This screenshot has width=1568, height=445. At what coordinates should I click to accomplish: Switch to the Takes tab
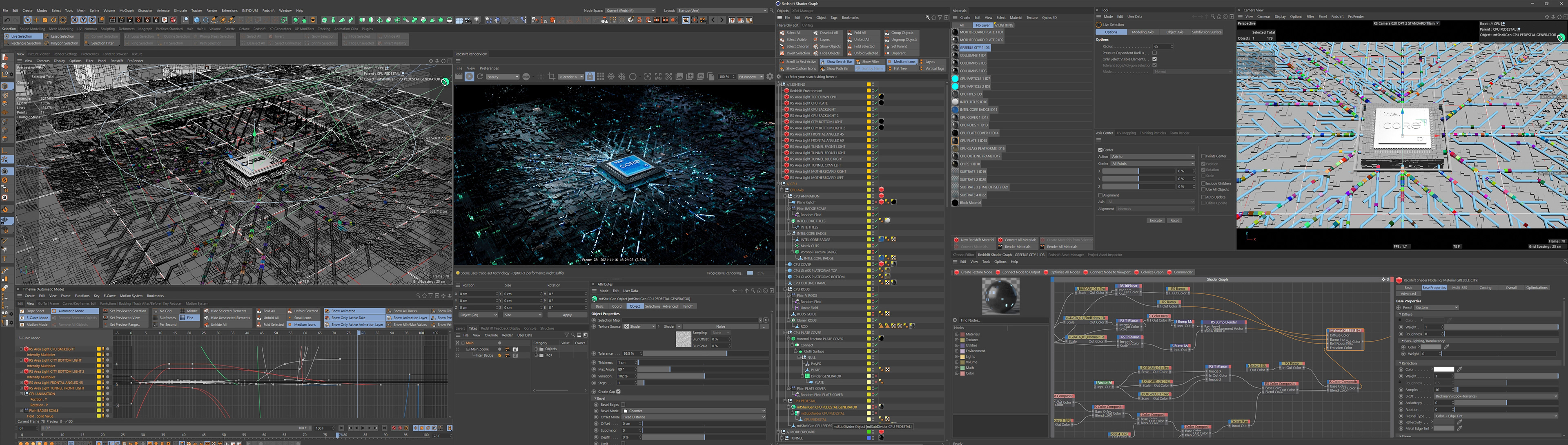tap(472, 328)
